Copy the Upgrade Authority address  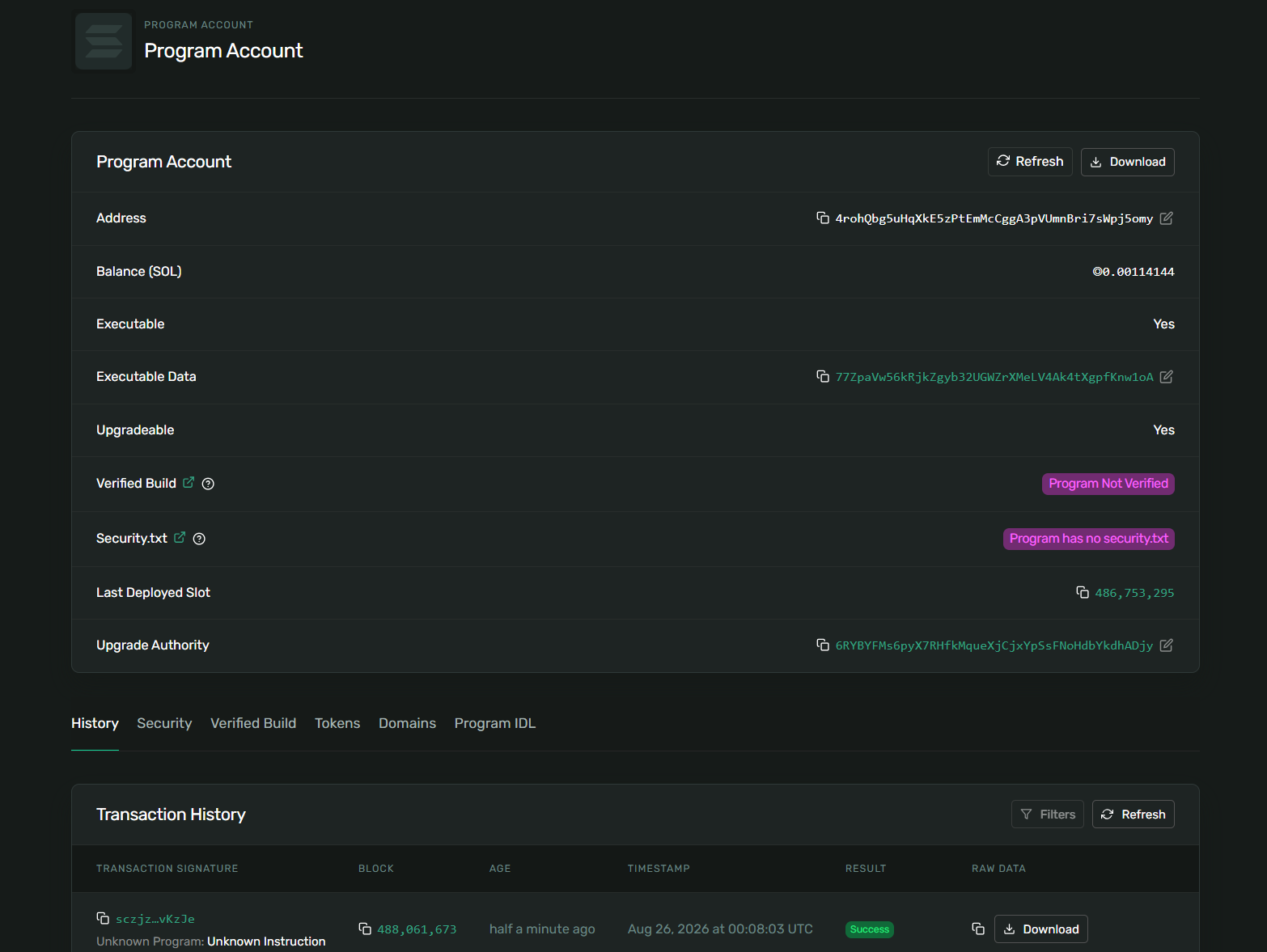(x=823, y=645)
